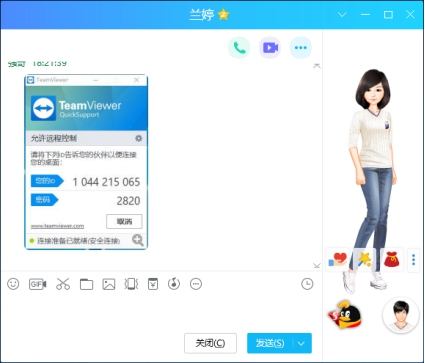425x363 pixels.
Task: Open the red envelope transfer icon
Action: tap(153, 284)
